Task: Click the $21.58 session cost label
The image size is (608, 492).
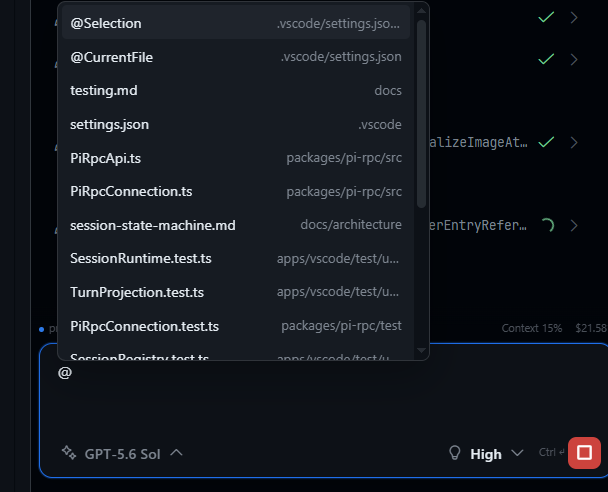Action: tap(591, 328)
